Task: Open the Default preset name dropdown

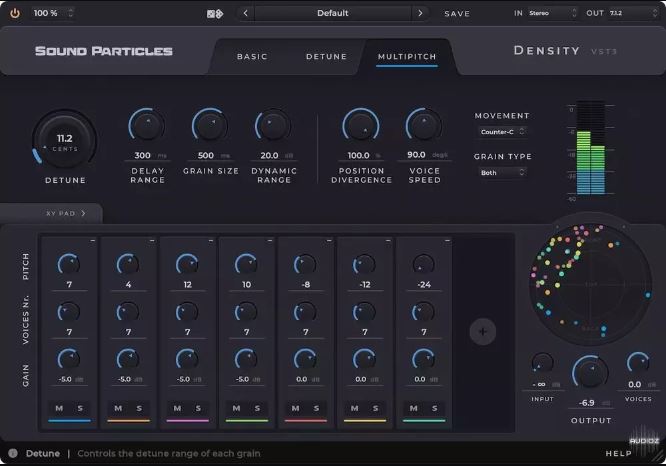Action: [333, 13]
